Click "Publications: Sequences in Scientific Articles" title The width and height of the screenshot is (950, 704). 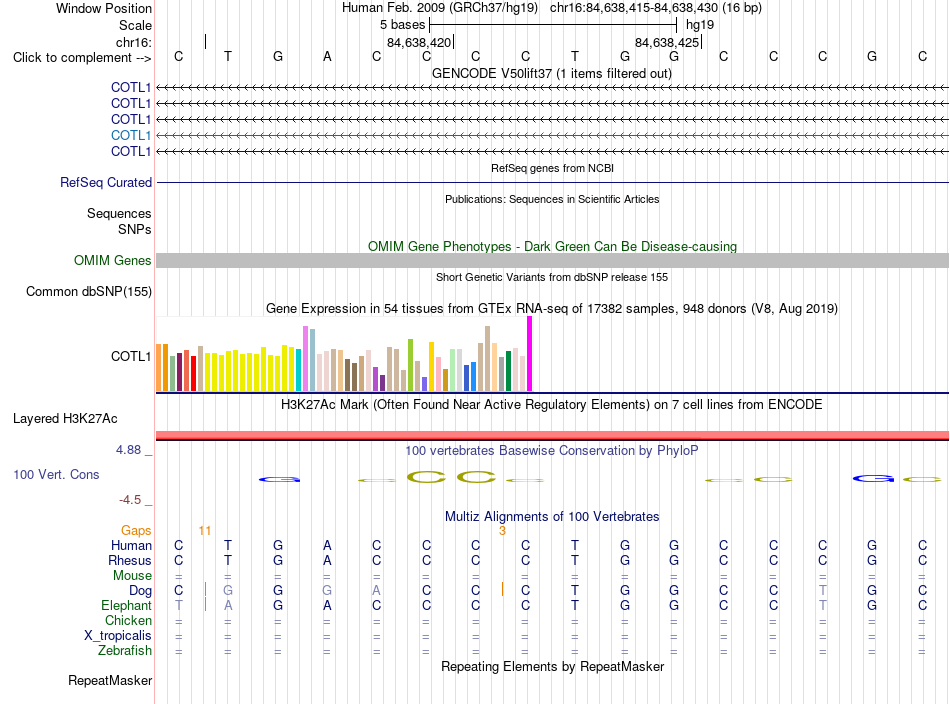pos(552,199)
